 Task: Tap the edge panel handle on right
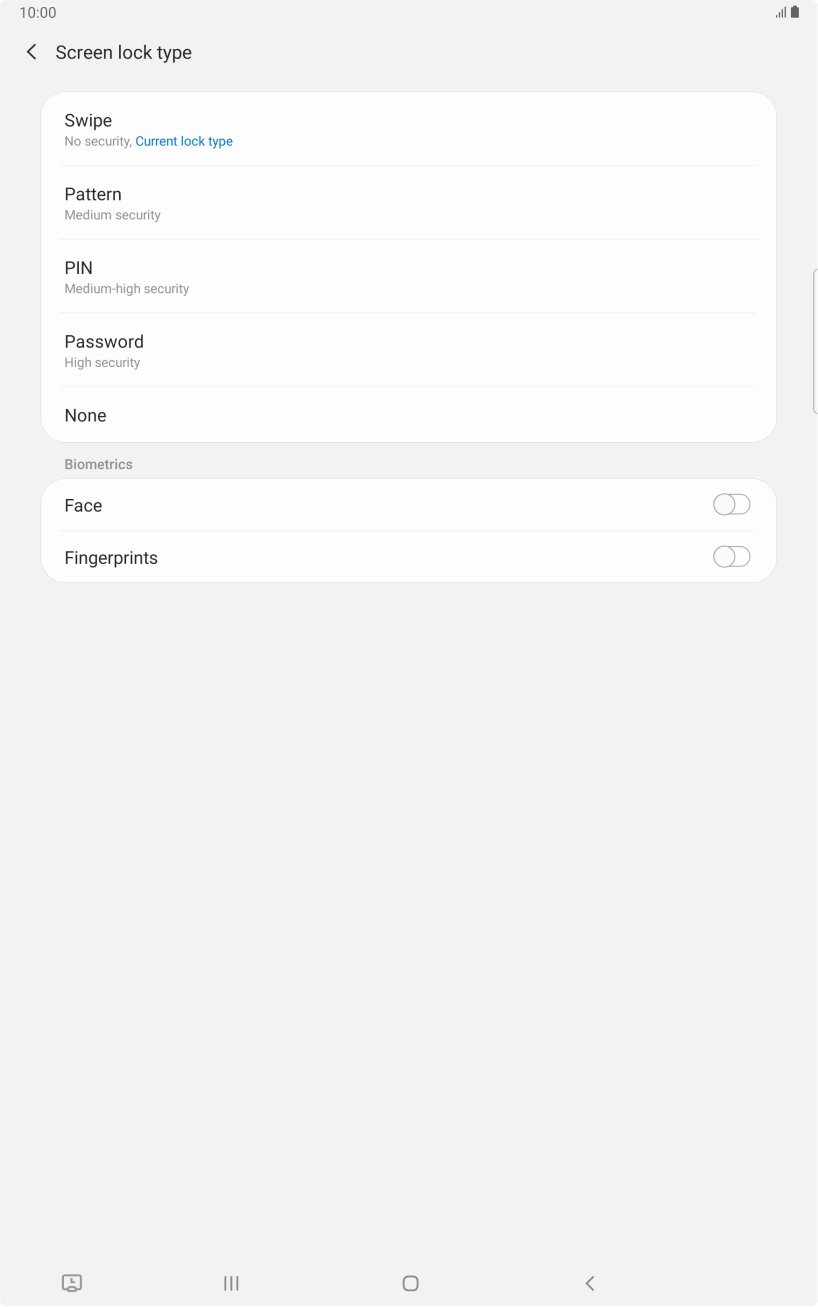tap(814, 340)
